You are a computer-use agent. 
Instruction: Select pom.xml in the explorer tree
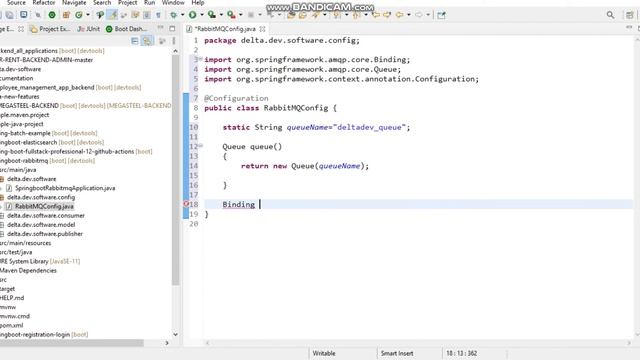[x=11, y=325]
